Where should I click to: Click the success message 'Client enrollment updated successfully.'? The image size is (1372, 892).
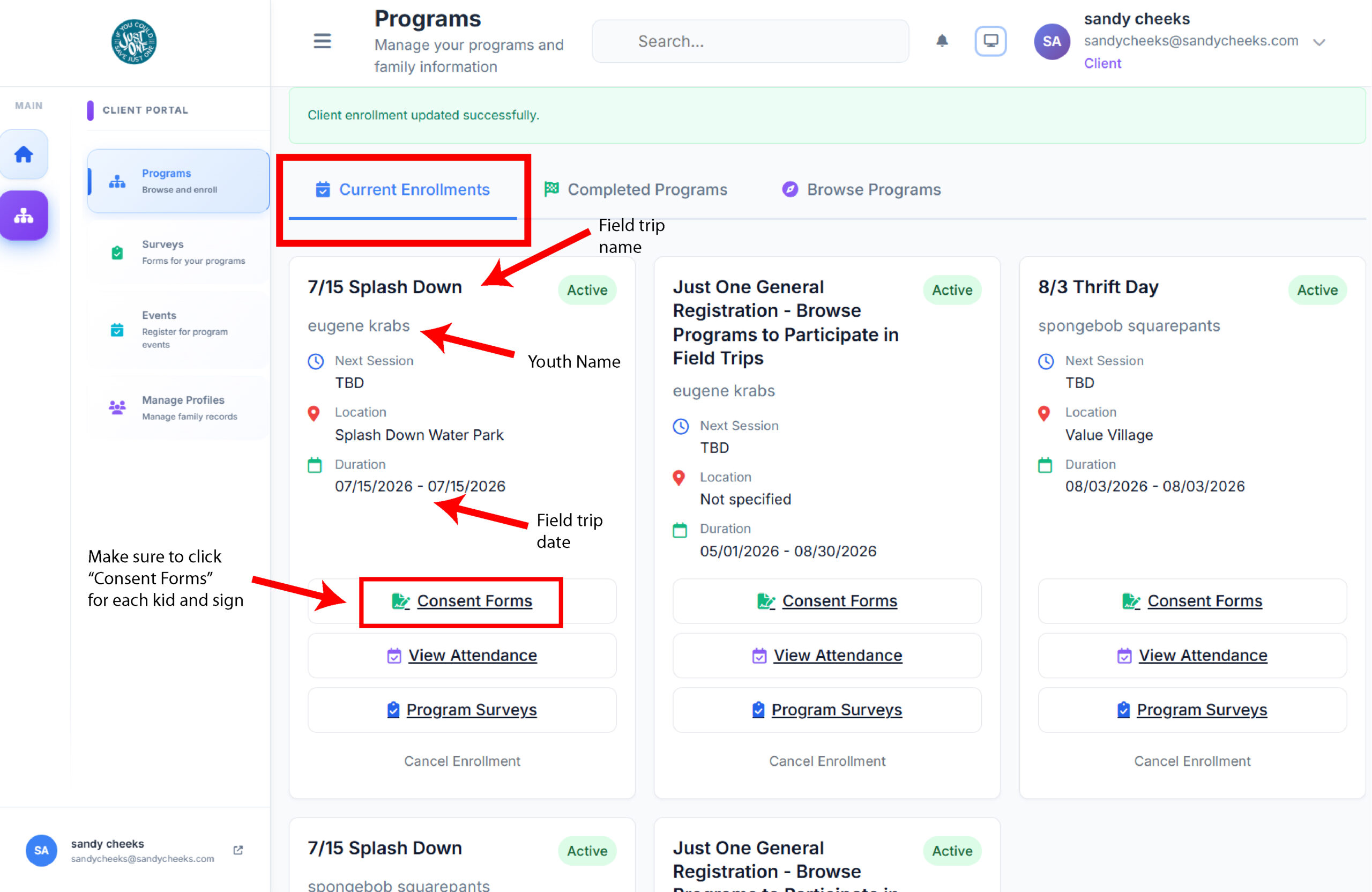(x=423, y=115)
